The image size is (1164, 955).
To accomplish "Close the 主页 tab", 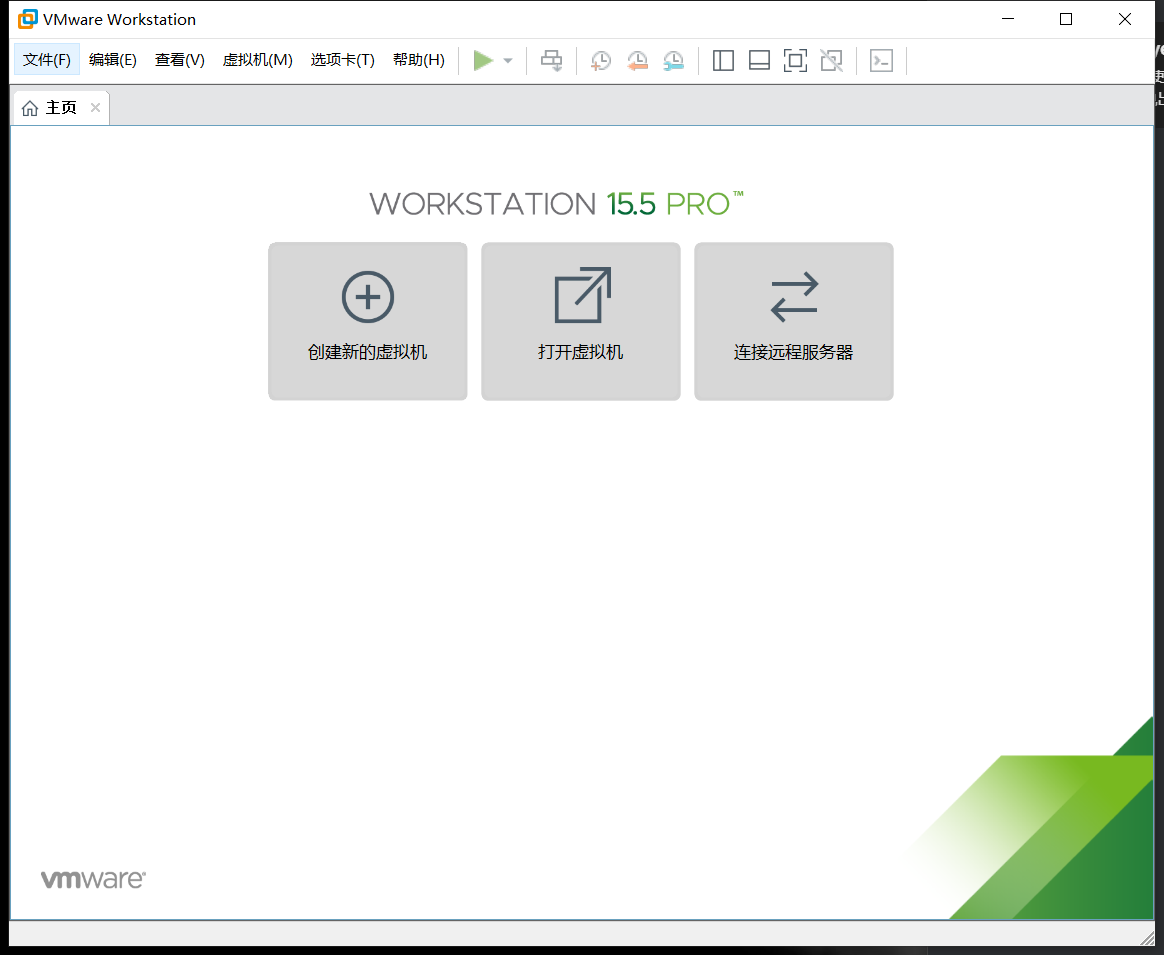I will [95, 107].
